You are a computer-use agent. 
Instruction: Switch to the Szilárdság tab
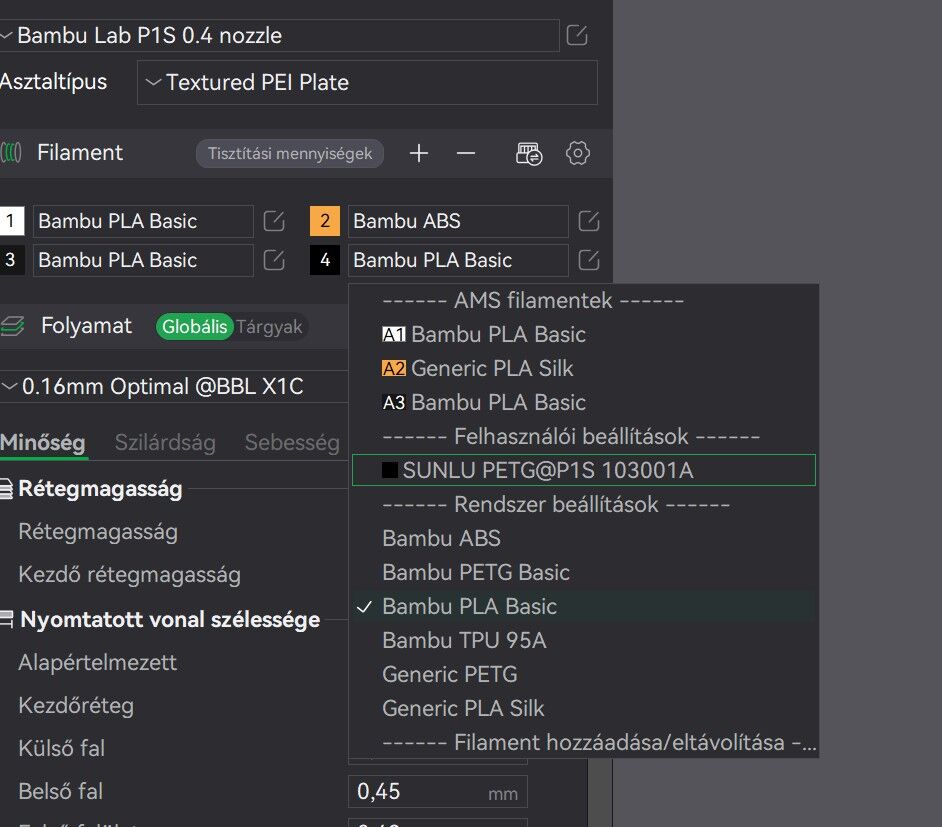(165, 443)
